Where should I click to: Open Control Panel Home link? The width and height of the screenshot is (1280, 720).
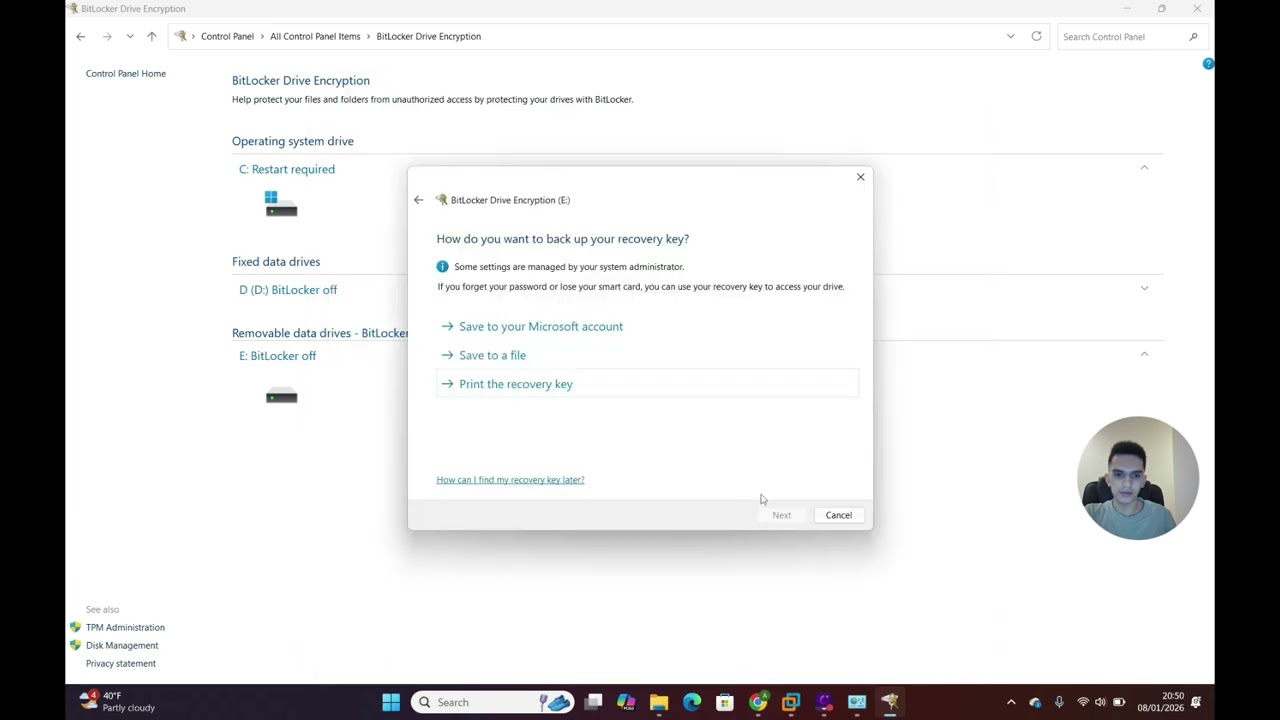(x=126, y=73)
